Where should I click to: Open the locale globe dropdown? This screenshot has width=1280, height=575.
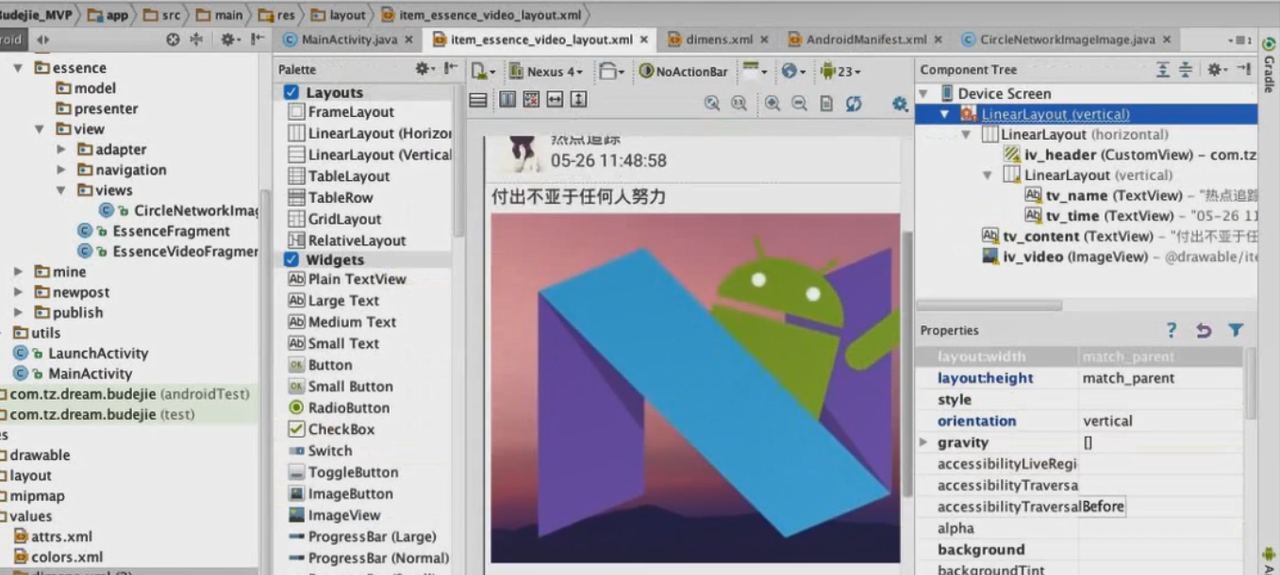click(794, 71)
